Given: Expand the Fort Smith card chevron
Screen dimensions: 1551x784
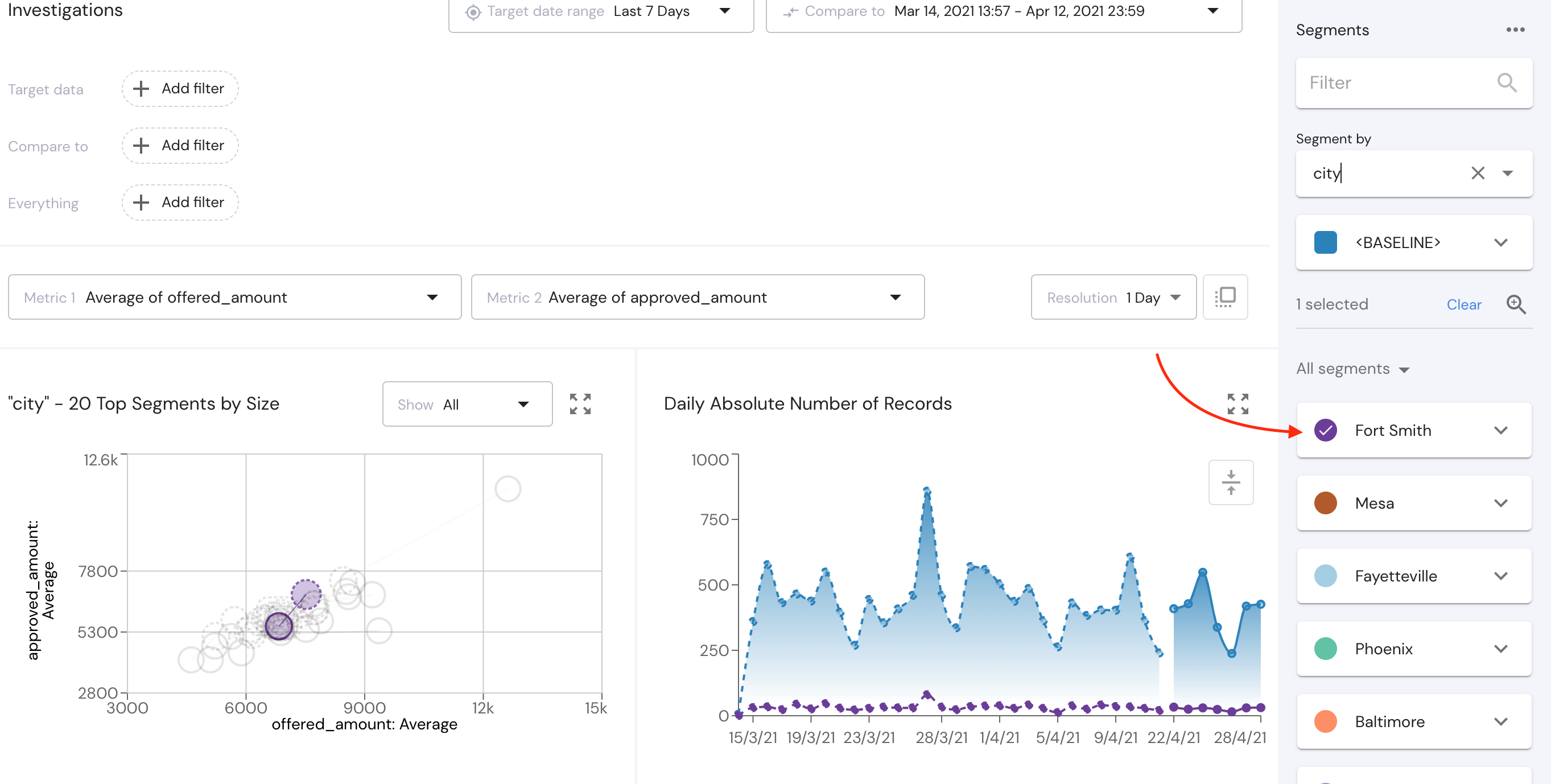Looking at the screenshot, I should [1500, 431].
